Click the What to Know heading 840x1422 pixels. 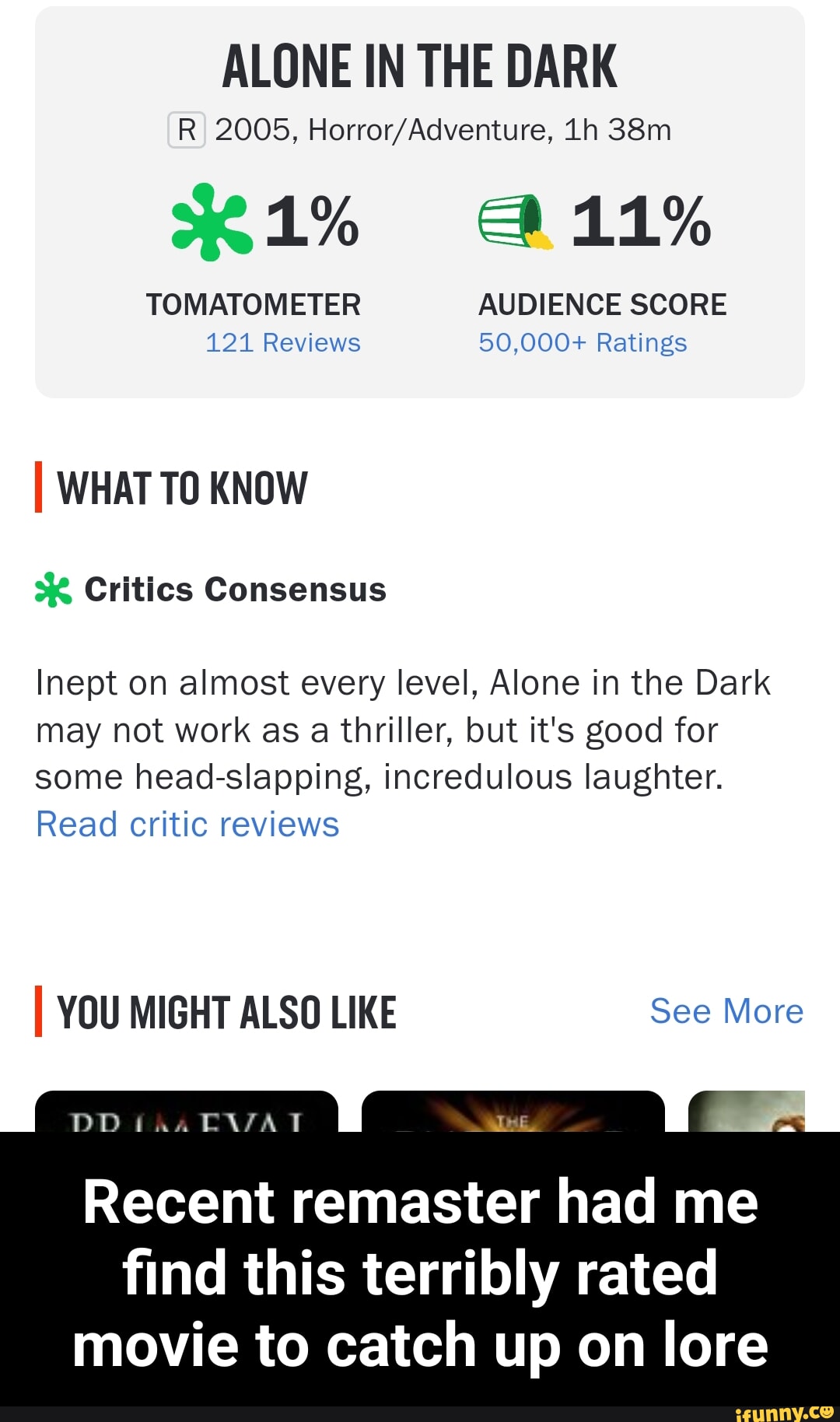(x=182, y=489)
